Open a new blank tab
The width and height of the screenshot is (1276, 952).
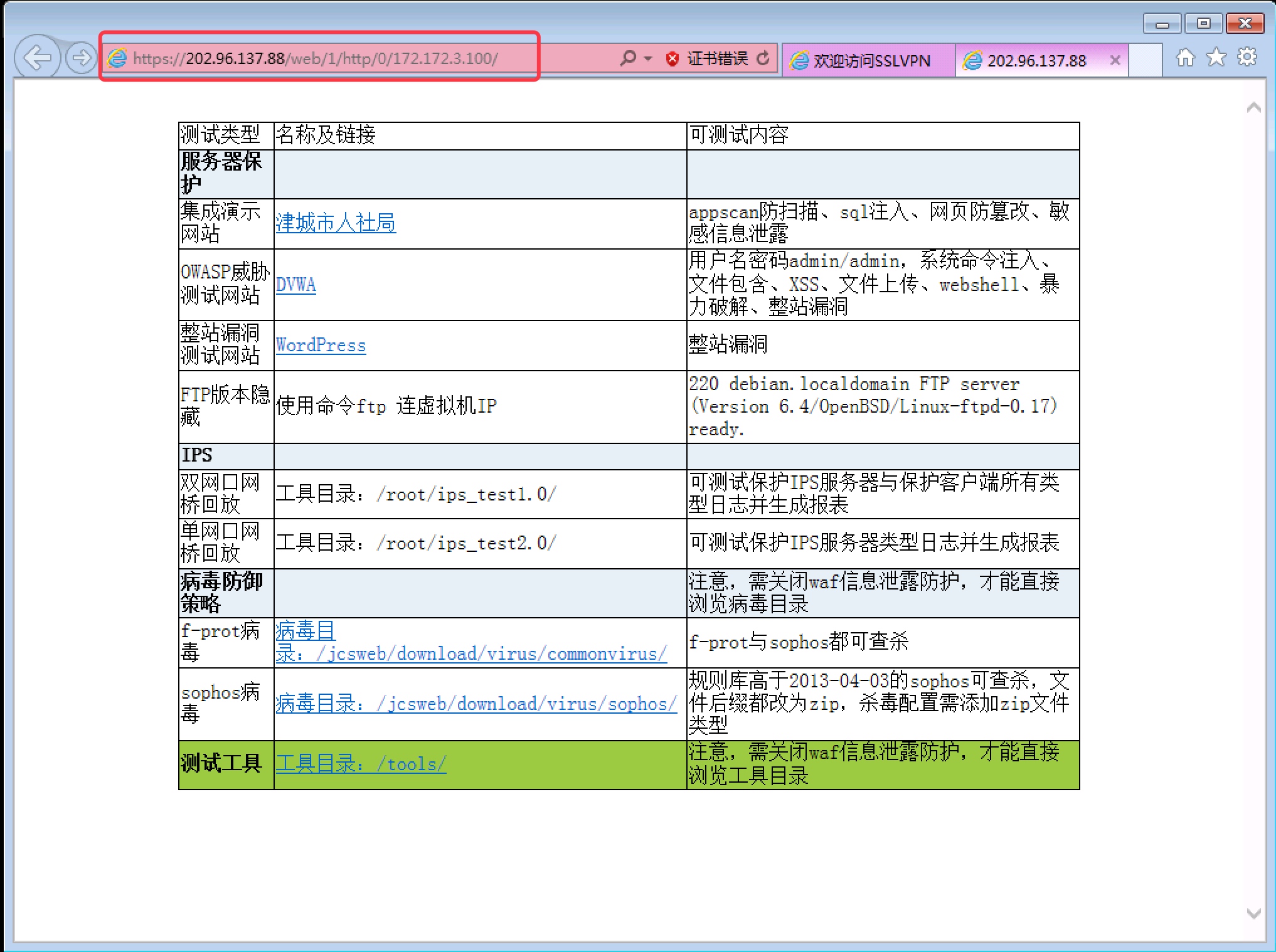(x=1145, y=61)
